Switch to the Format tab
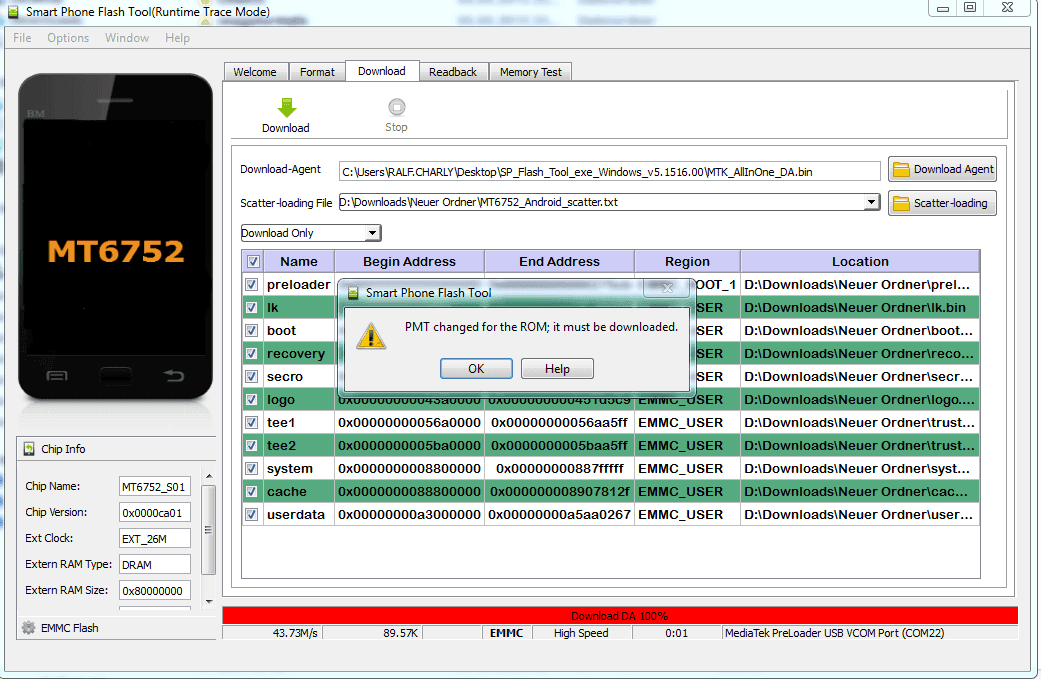The width and height of the screenshot is (1041, 679). coord(317,72)
